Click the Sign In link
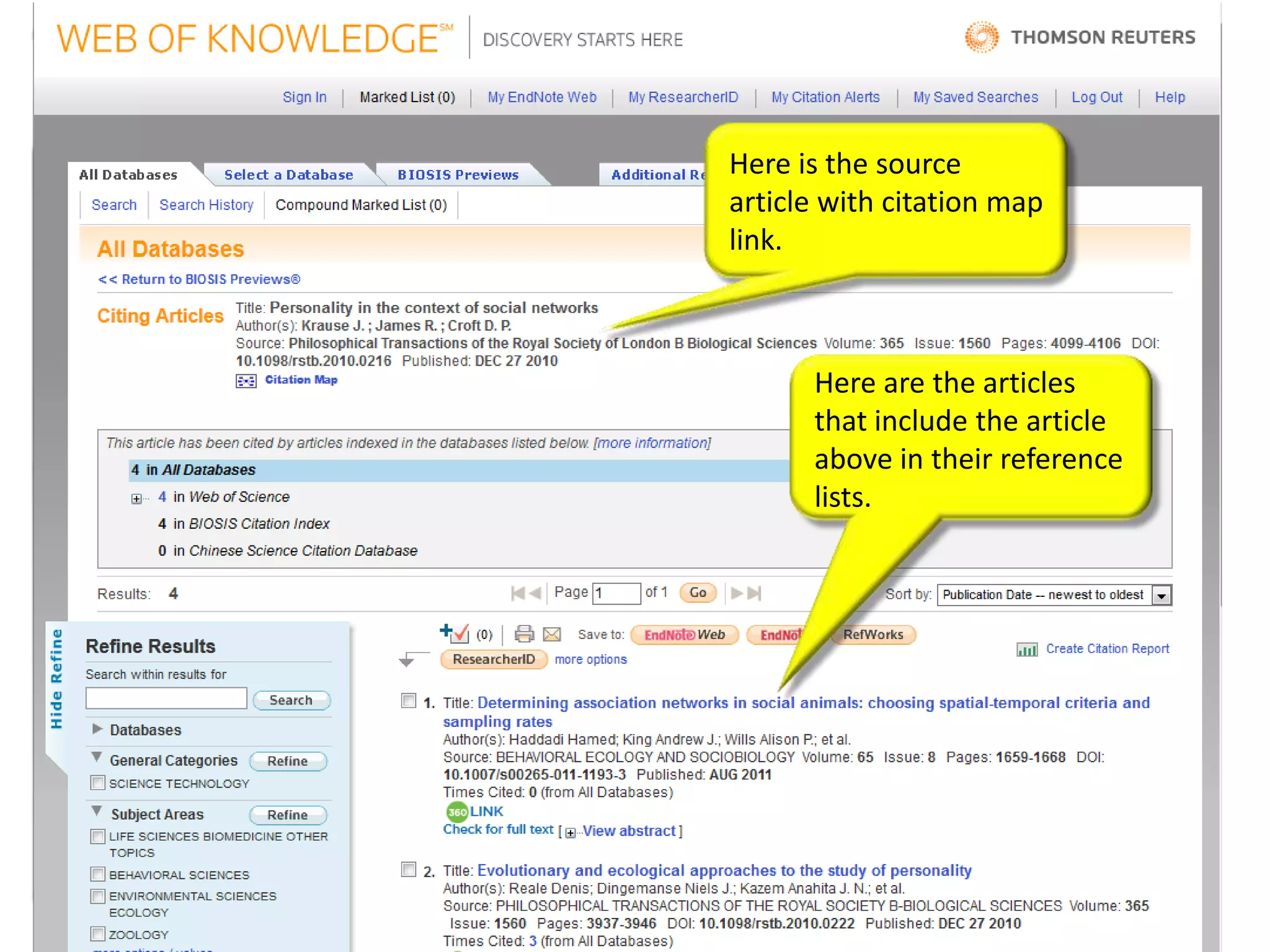This screenshot has width=1270, height=952. click(304, 97)
